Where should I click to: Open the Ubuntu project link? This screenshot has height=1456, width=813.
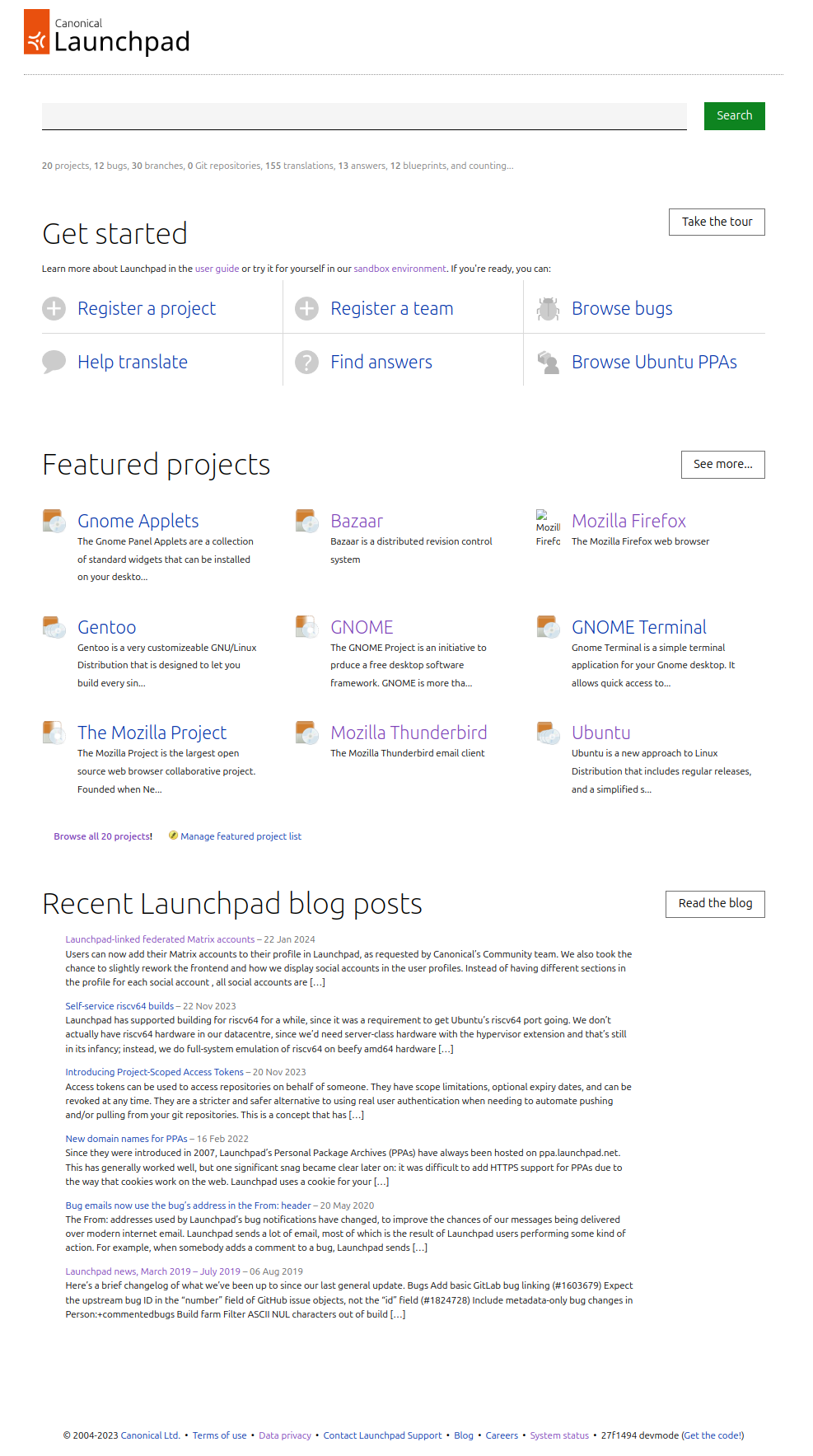click(601, 733)
